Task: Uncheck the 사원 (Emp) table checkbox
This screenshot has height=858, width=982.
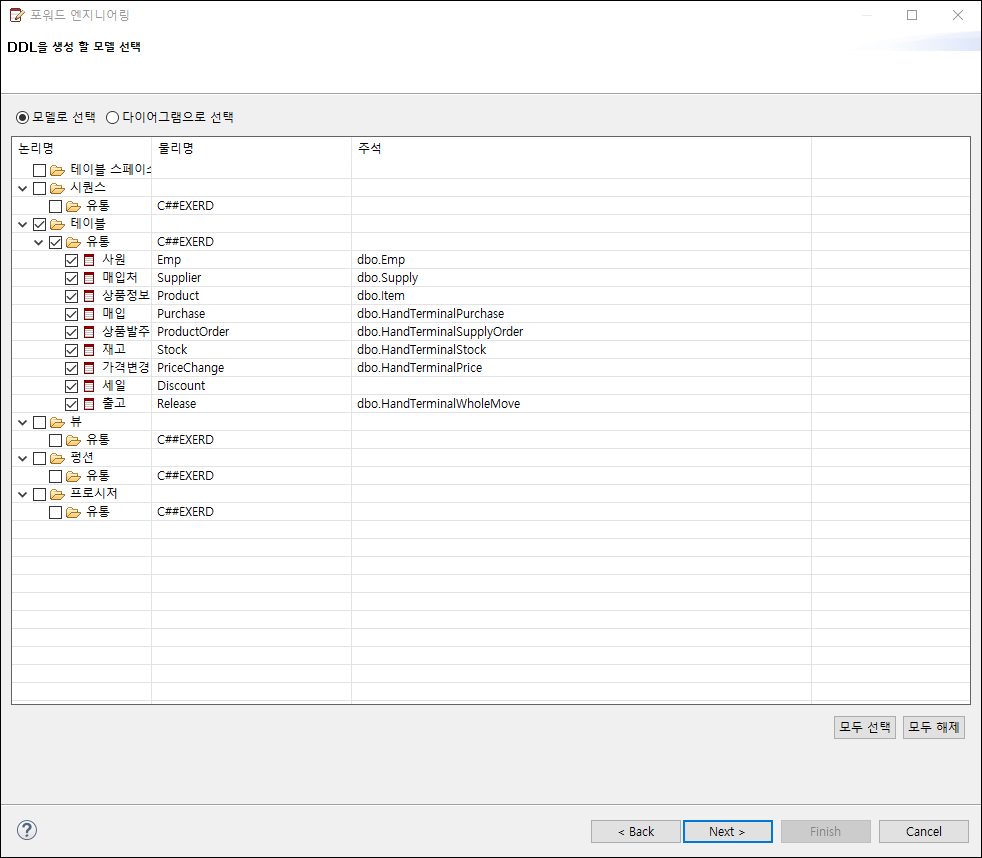Action: click(71, 260)
